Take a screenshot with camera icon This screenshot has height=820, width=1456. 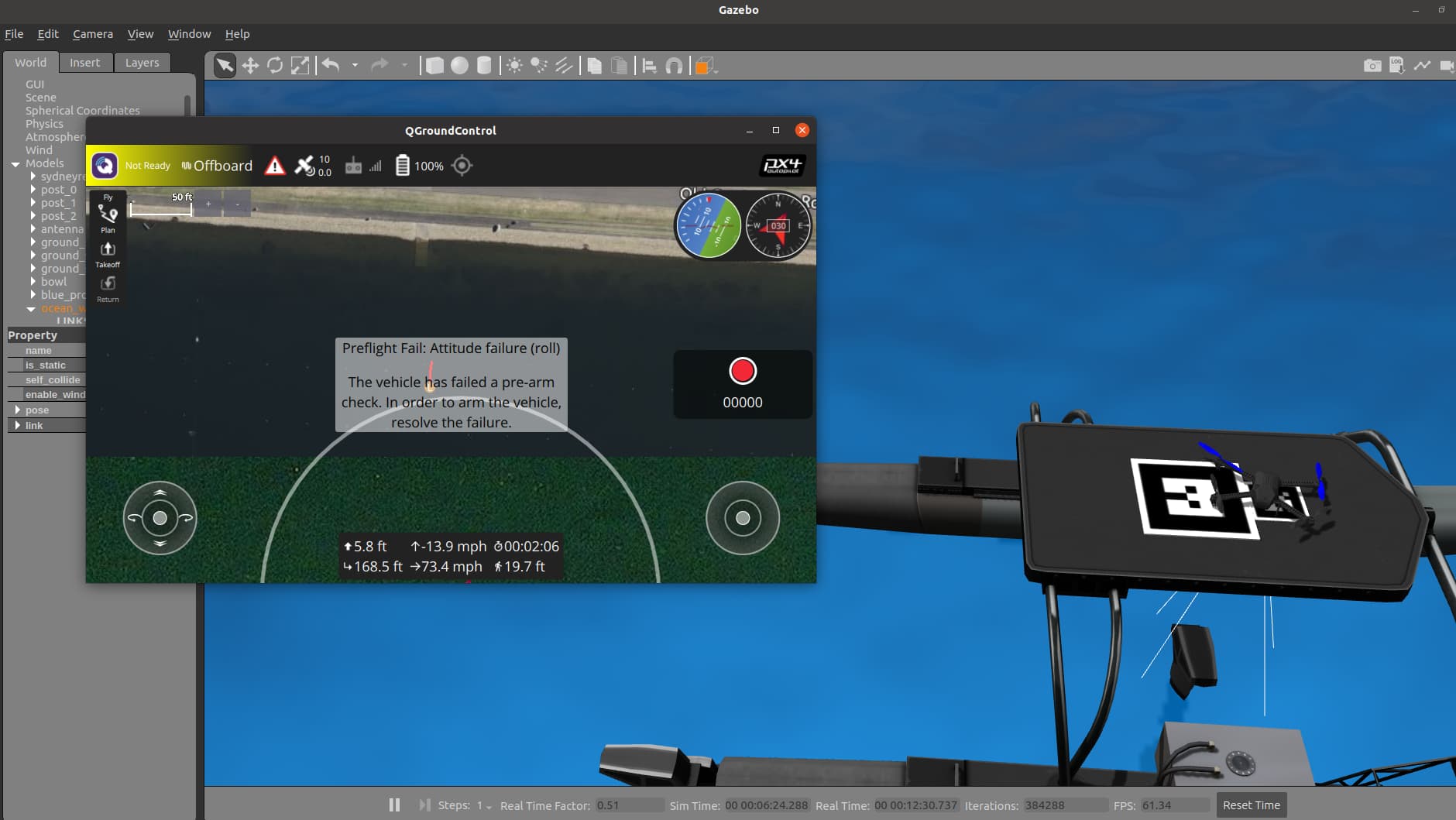1372,66
